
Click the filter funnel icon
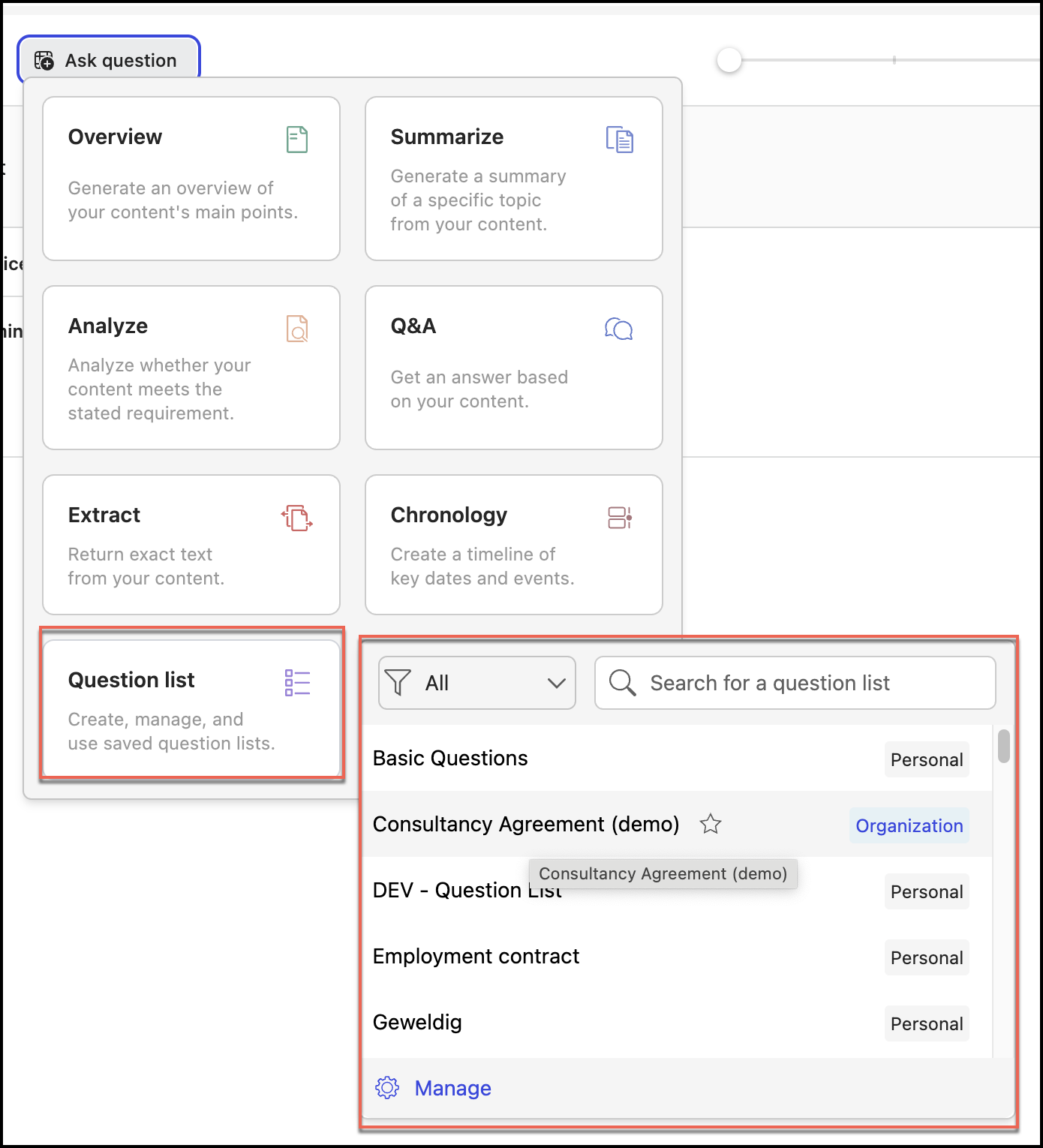[398, 683]
